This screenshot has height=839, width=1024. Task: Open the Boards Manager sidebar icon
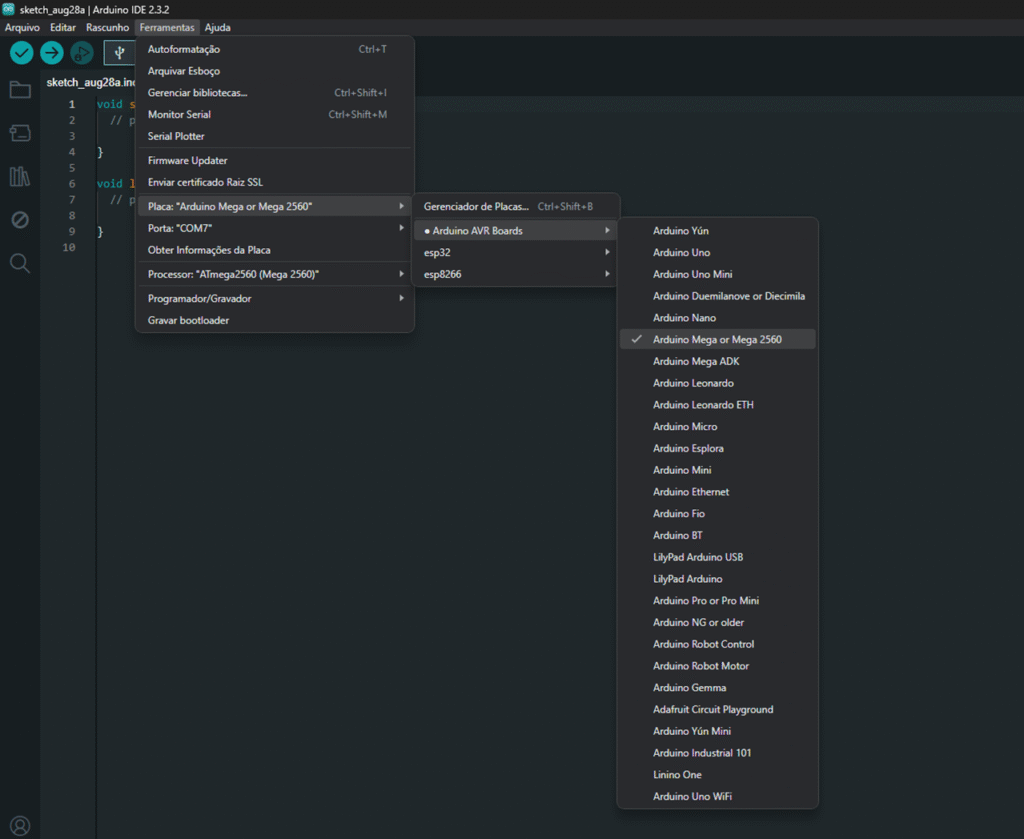[20, 133]
